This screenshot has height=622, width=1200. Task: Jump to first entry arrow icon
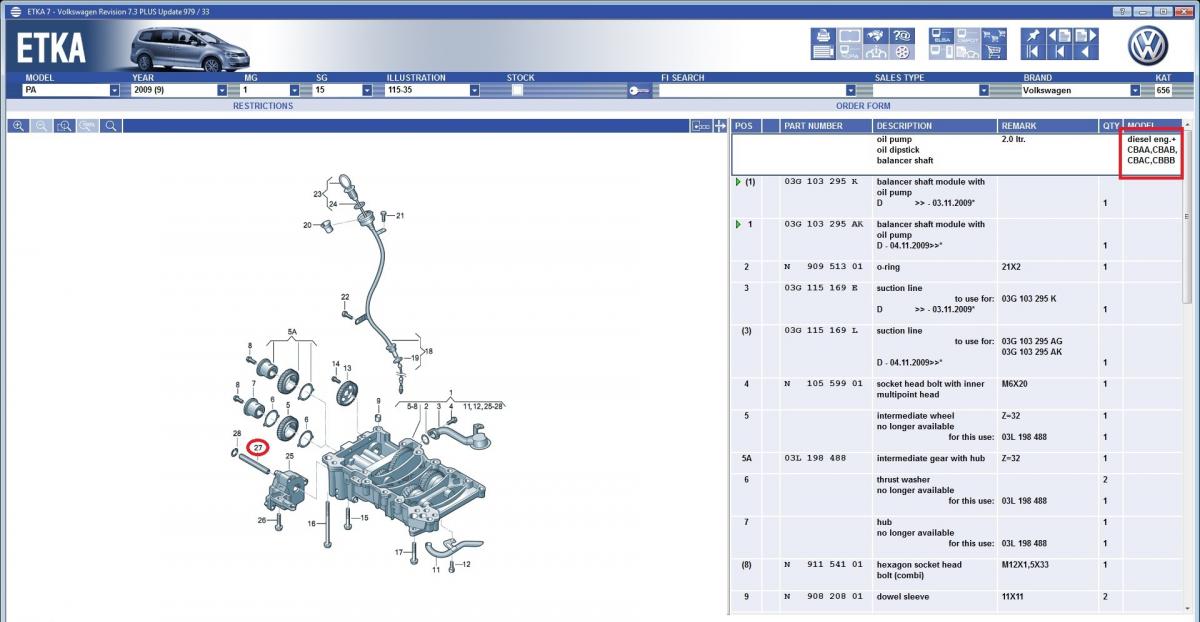click(x=1033, y=52)
